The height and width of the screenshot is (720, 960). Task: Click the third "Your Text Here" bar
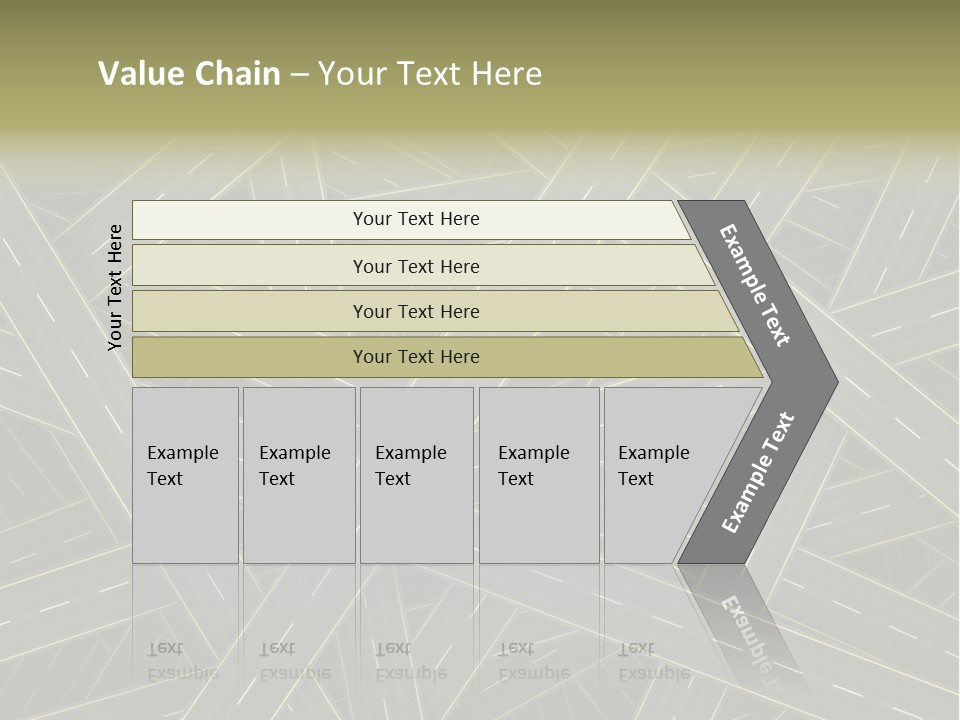415,311
